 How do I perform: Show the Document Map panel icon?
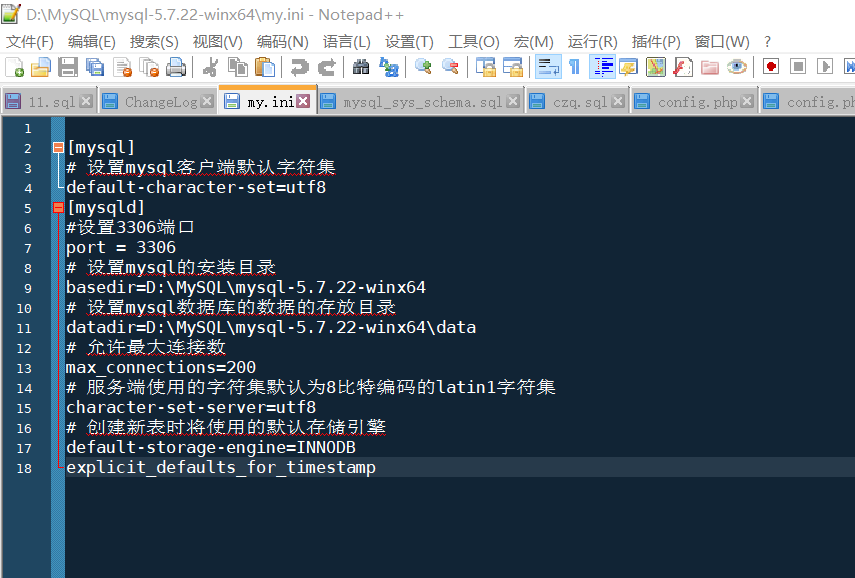pos(656,67)
